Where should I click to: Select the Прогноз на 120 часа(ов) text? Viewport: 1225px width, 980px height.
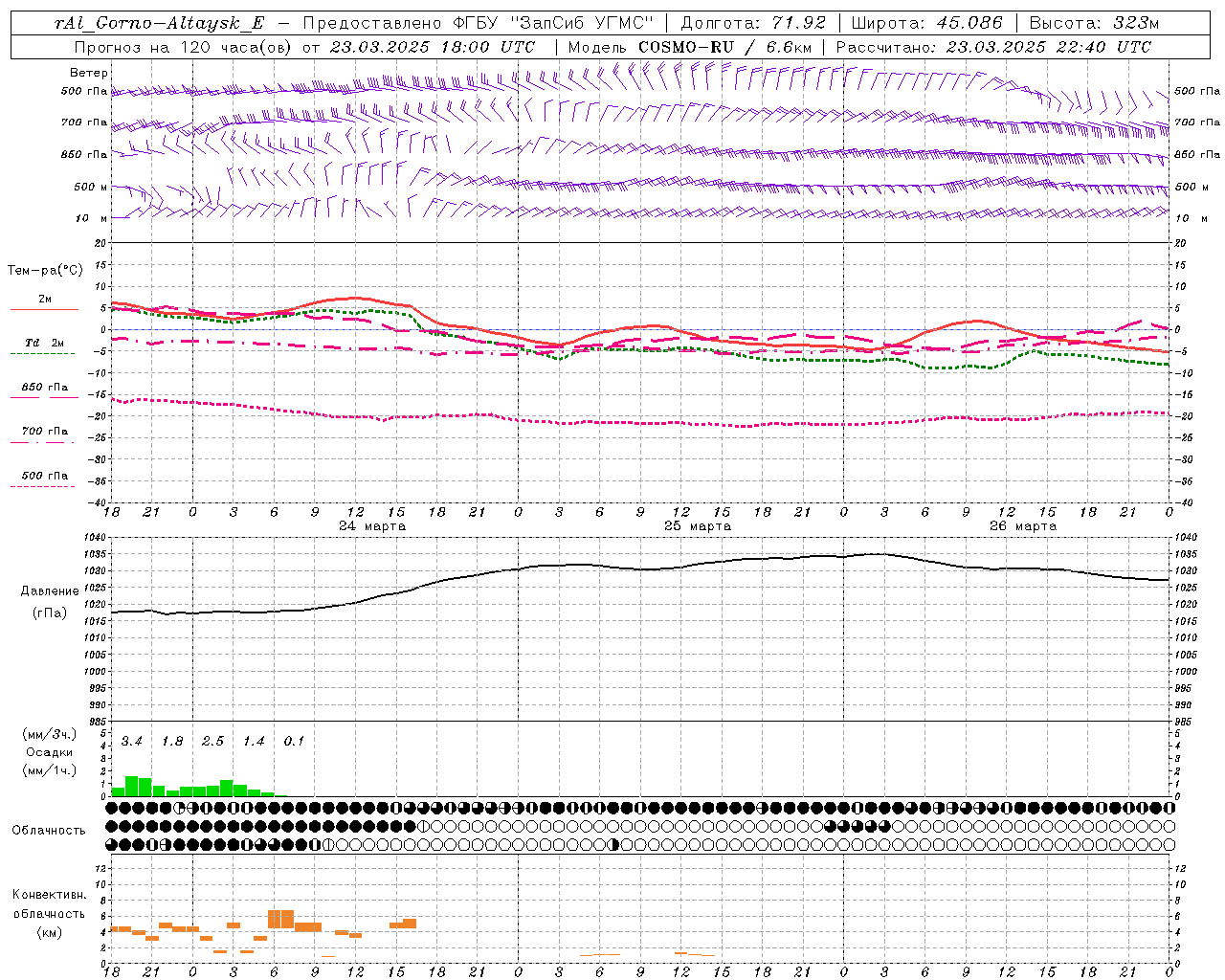185,47
